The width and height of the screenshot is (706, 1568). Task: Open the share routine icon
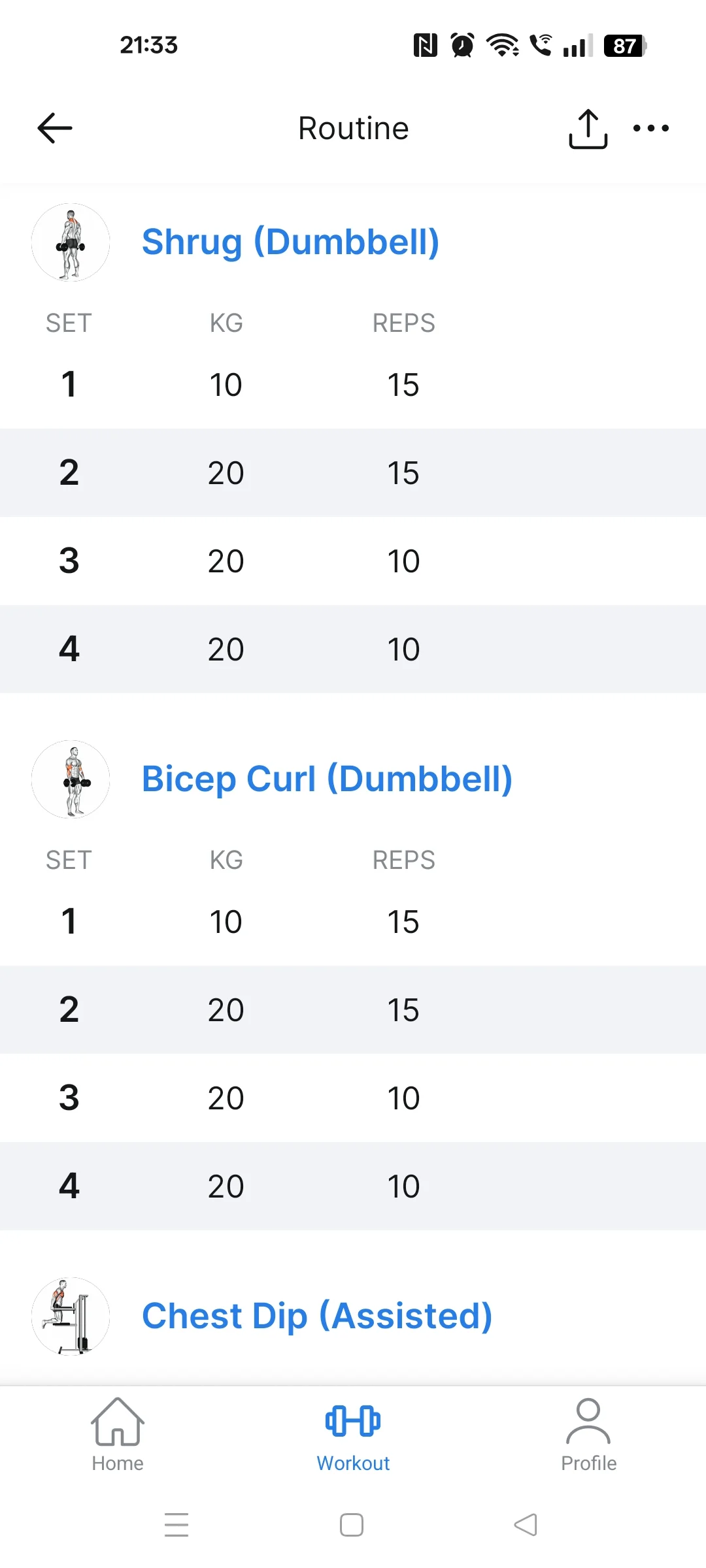pos(588,129)
